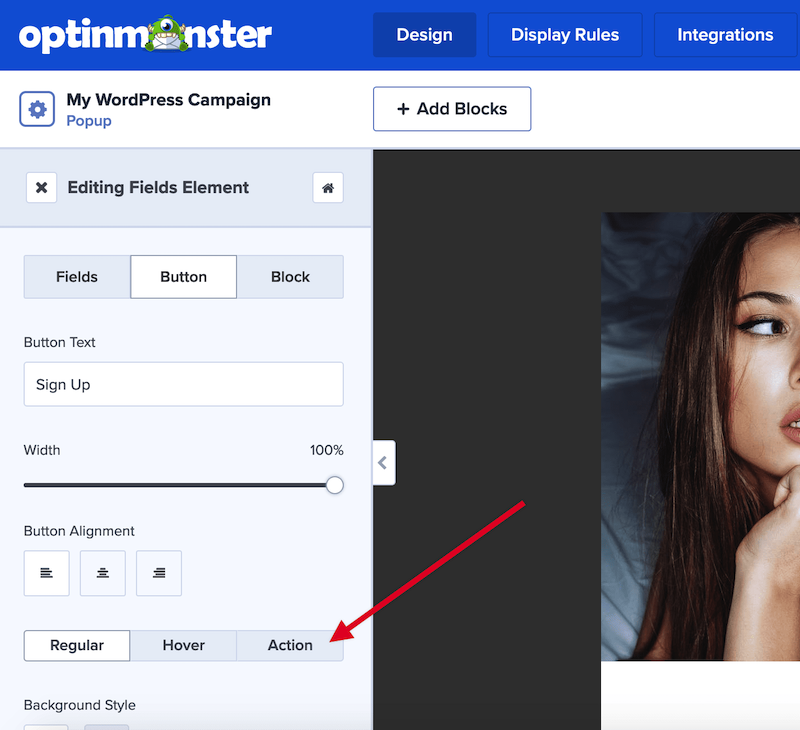Choose the Action button state
Screen dimensions: 800x730
290,645
